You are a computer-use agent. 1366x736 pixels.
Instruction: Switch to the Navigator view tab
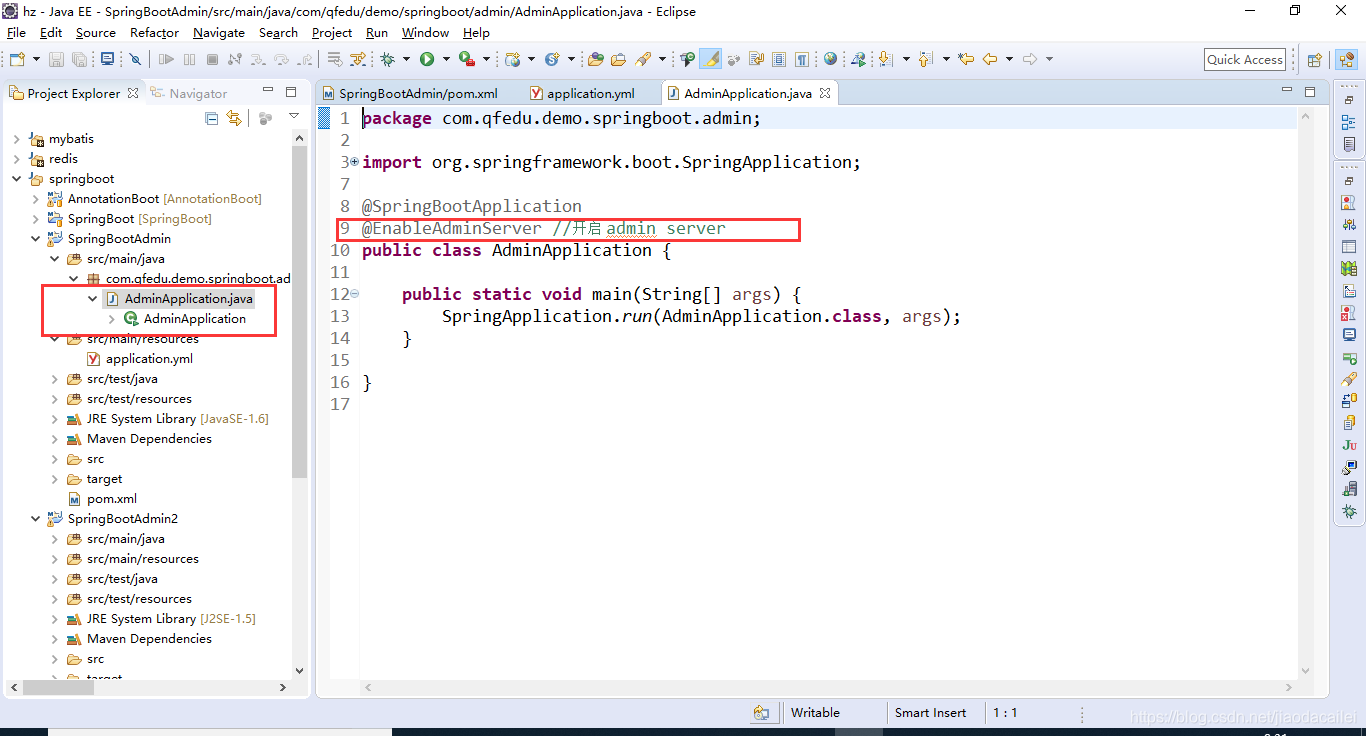[189, 93]
